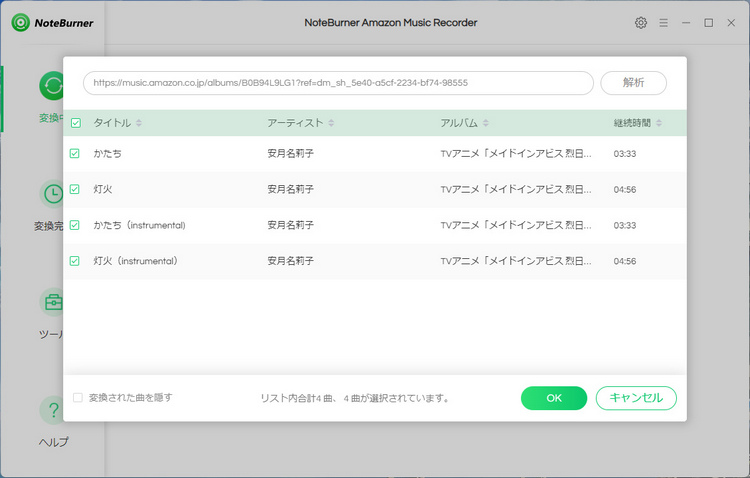Open the converted history clock icon
Image resolution: width=750 pixels, height=478 pixels.
(x=52, y=194)
